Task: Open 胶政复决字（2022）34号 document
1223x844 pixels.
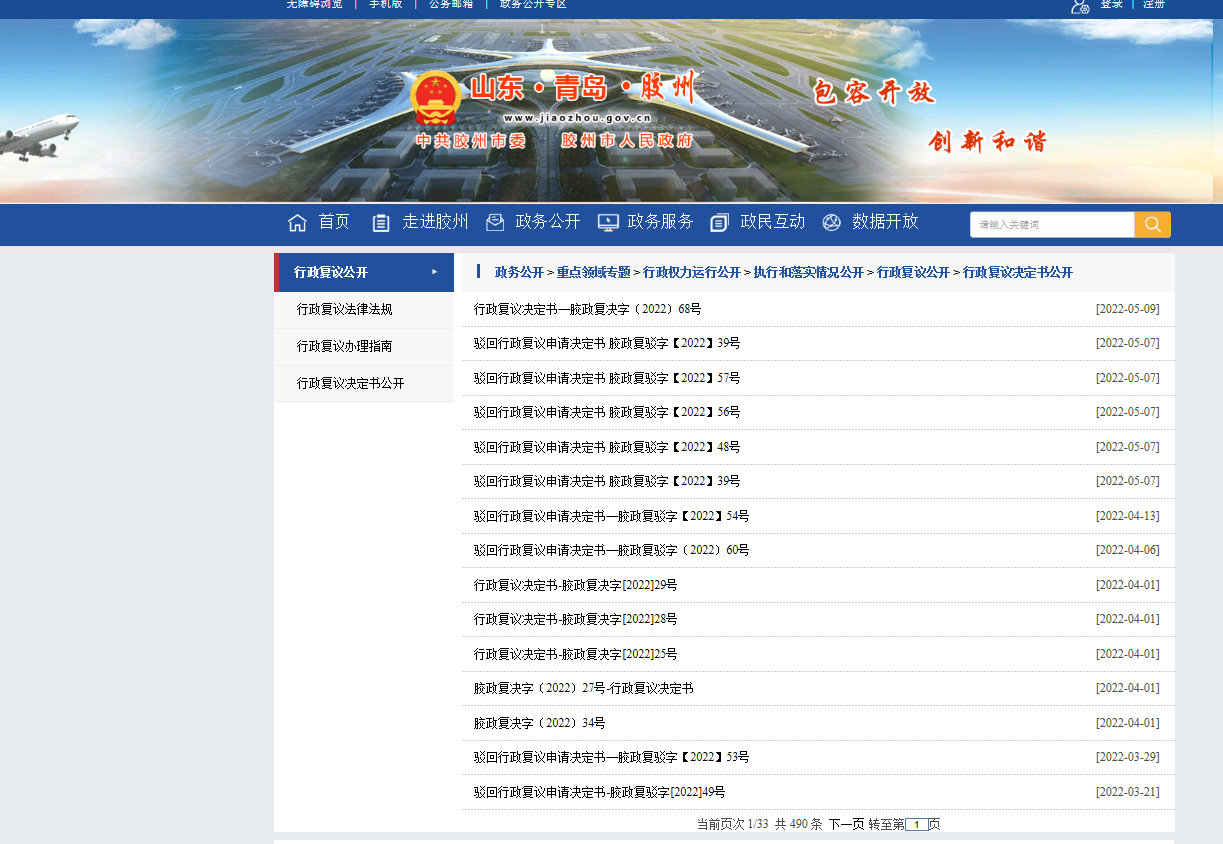Action: tap(539, 723)
